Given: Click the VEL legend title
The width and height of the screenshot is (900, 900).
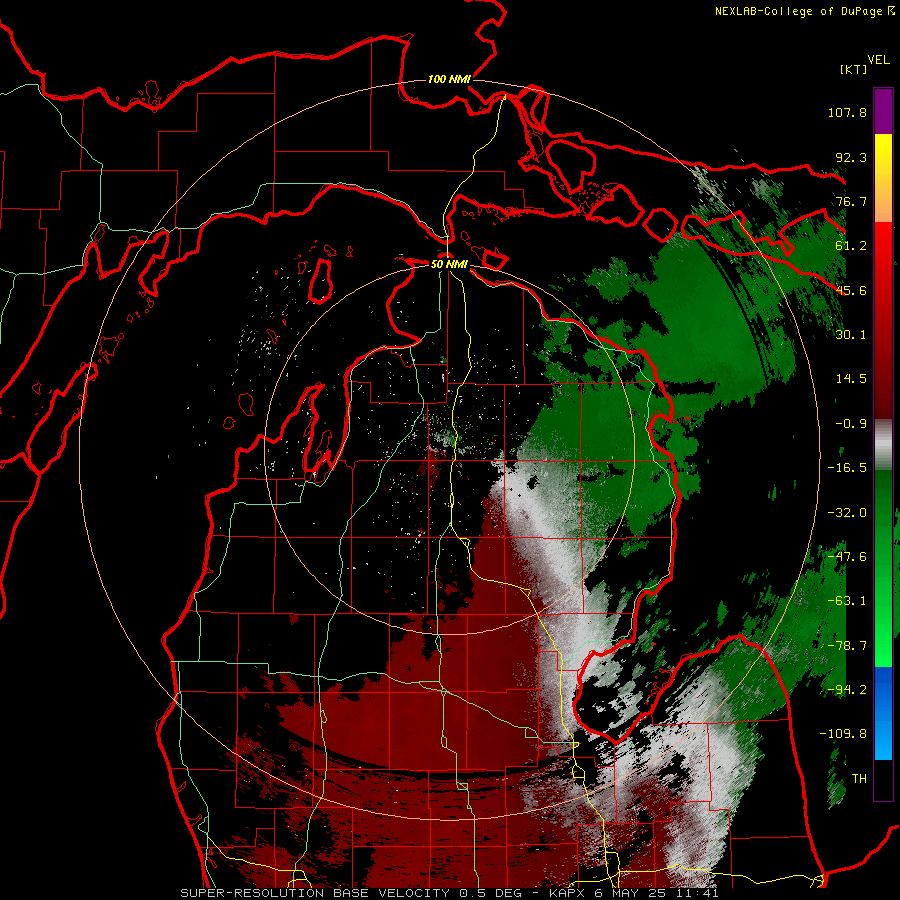Looking at the screenshot, I should click(x=878, y=60).
